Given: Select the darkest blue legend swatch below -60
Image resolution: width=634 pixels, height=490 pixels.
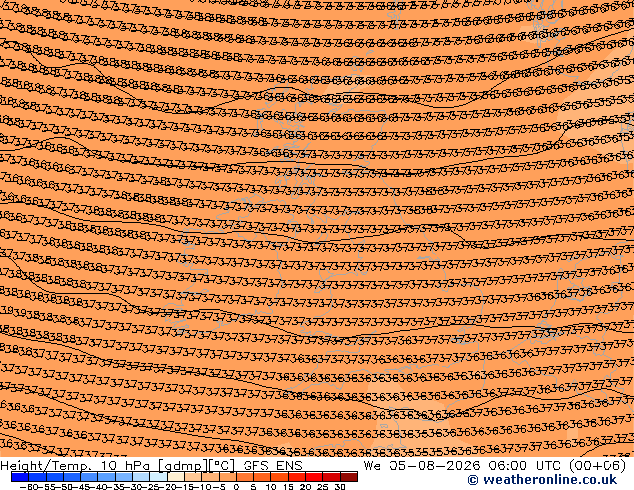Looking at the screenshot, I should coord(20,477).
